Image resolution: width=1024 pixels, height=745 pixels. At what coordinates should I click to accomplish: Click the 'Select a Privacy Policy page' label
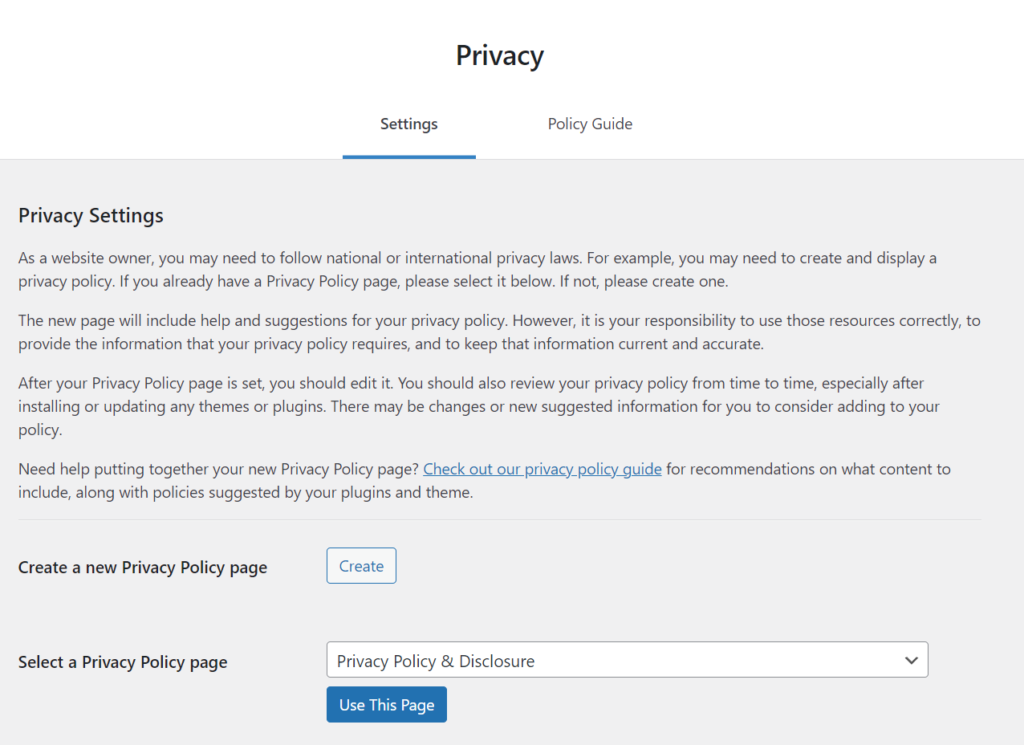(123, 662)
